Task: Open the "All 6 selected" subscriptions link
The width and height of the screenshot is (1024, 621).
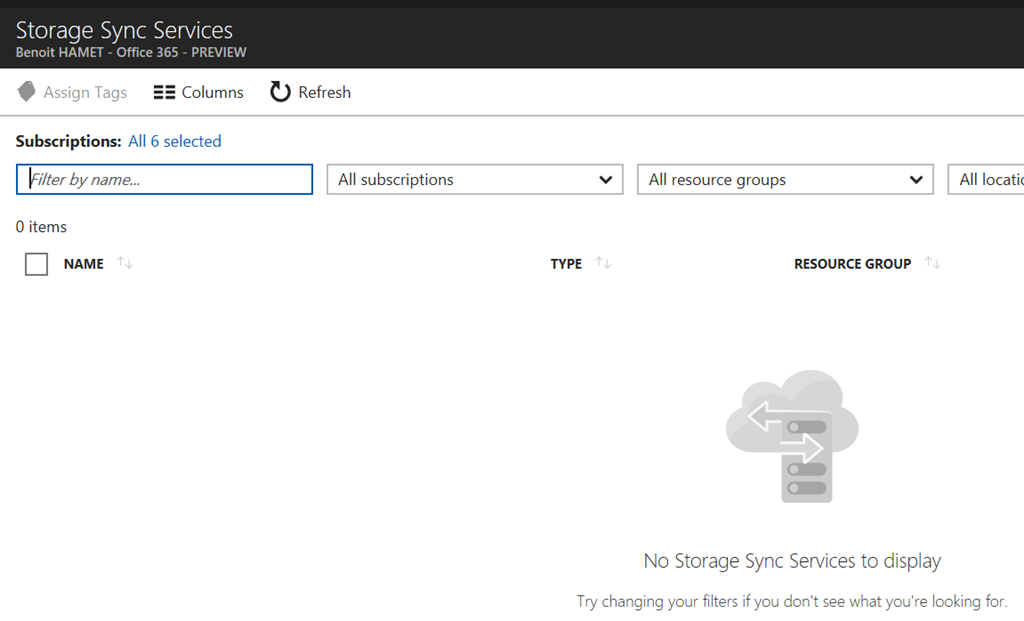Action: click(x=175, y=141)
